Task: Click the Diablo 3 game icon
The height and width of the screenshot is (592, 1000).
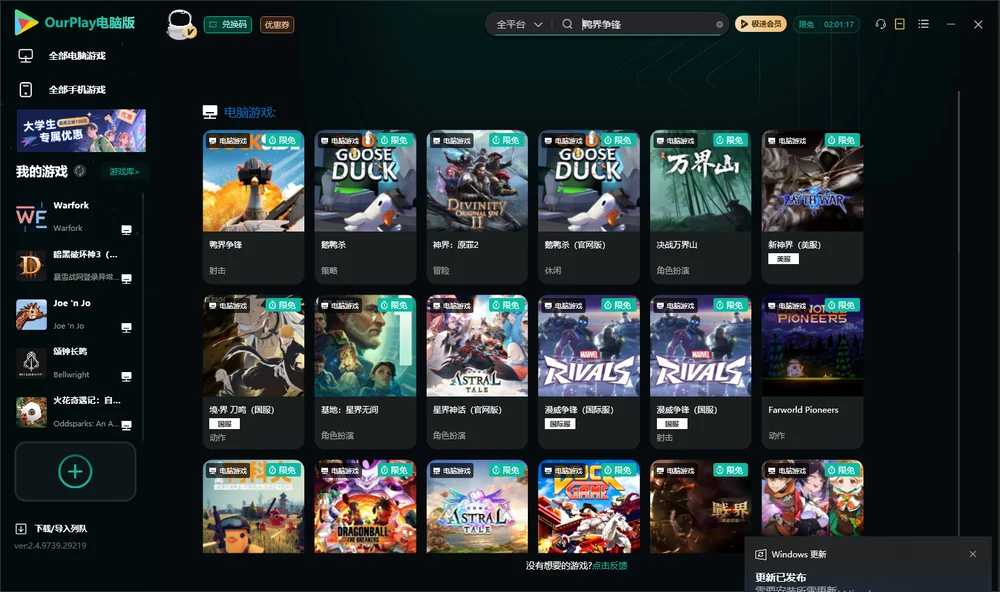Action: click(31, 266)
